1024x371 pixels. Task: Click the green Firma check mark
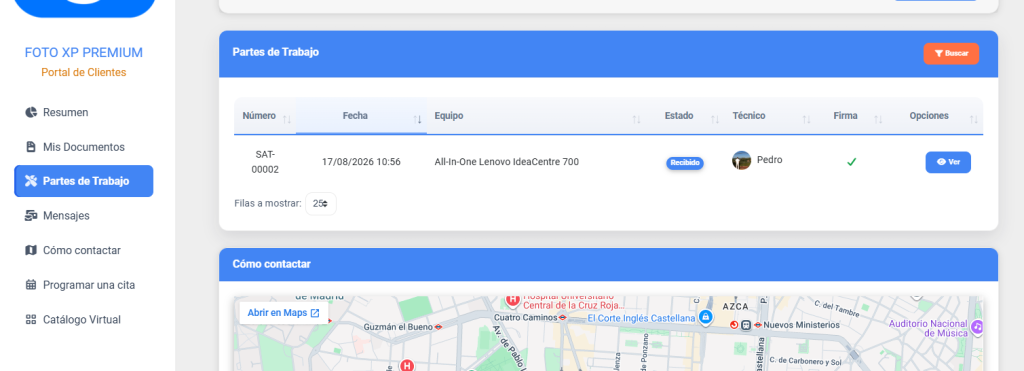pos(851,162)
